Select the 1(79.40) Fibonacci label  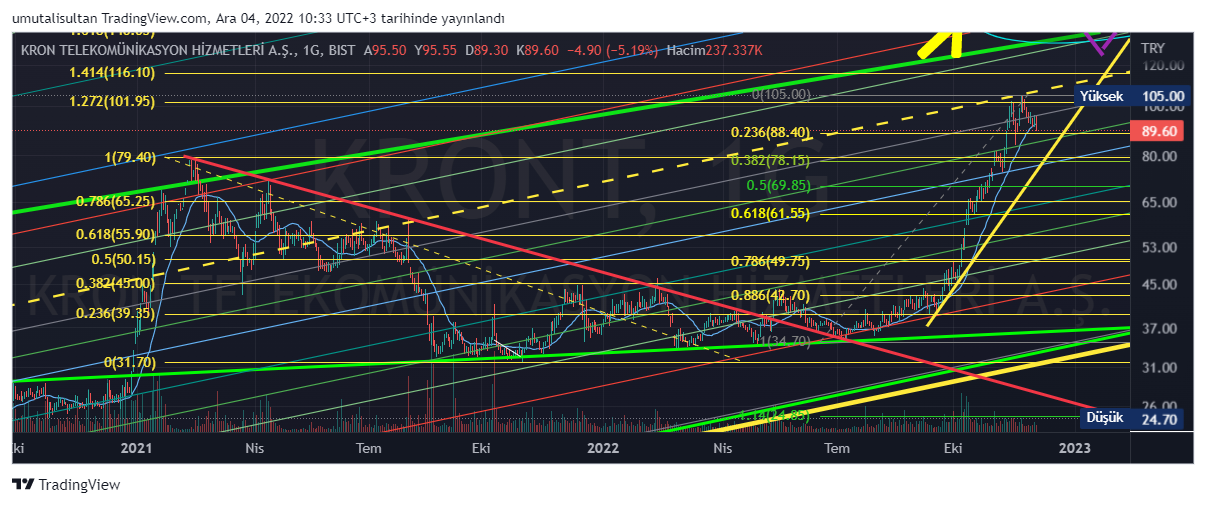coord(130,157)
